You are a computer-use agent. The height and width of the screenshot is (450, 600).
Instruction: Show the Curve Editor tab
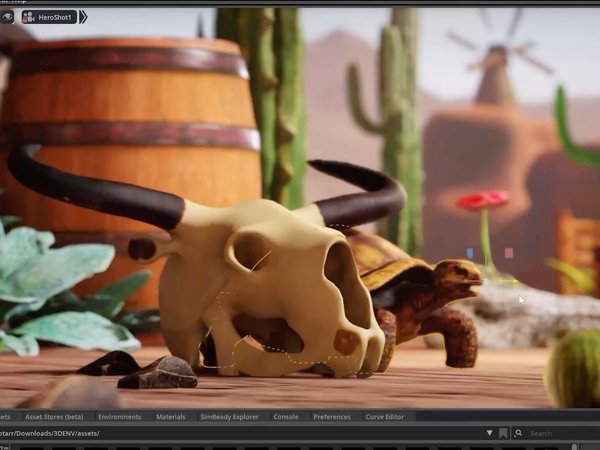tap(385, 416)
